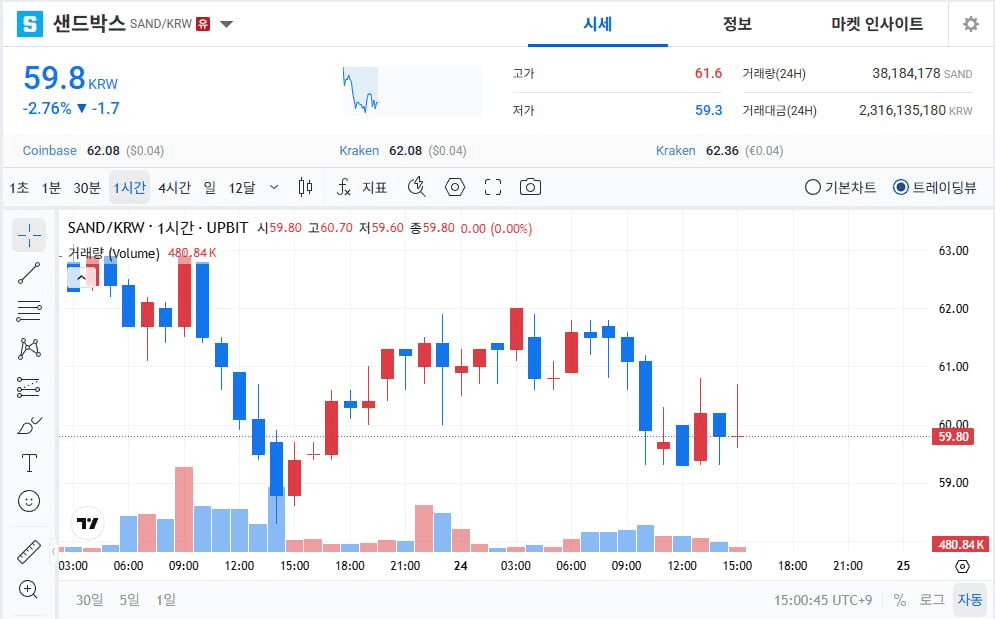Click the Coinbase price link
Screen dimensions: 995x619
click(93, 151)
